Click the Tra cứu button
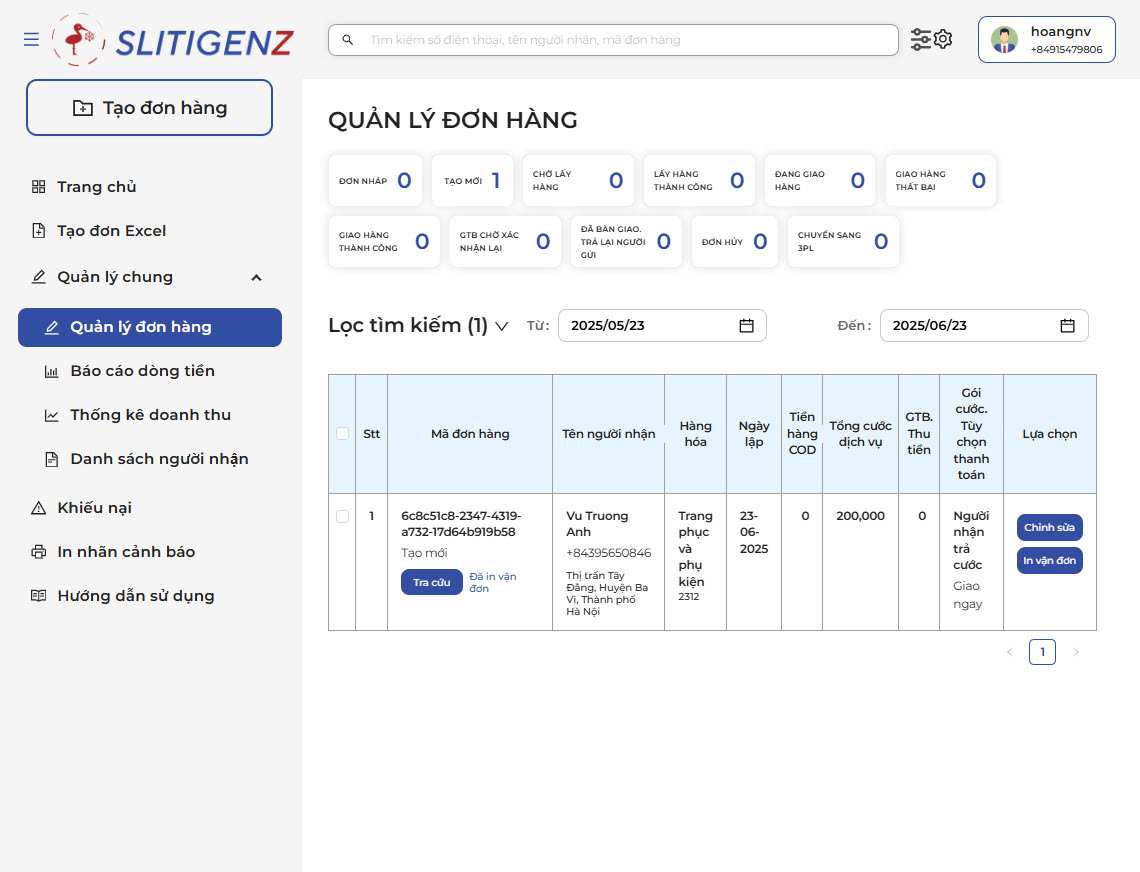Image resolution: width=1140 pixels, height=872 pixels. pos(432,583)
